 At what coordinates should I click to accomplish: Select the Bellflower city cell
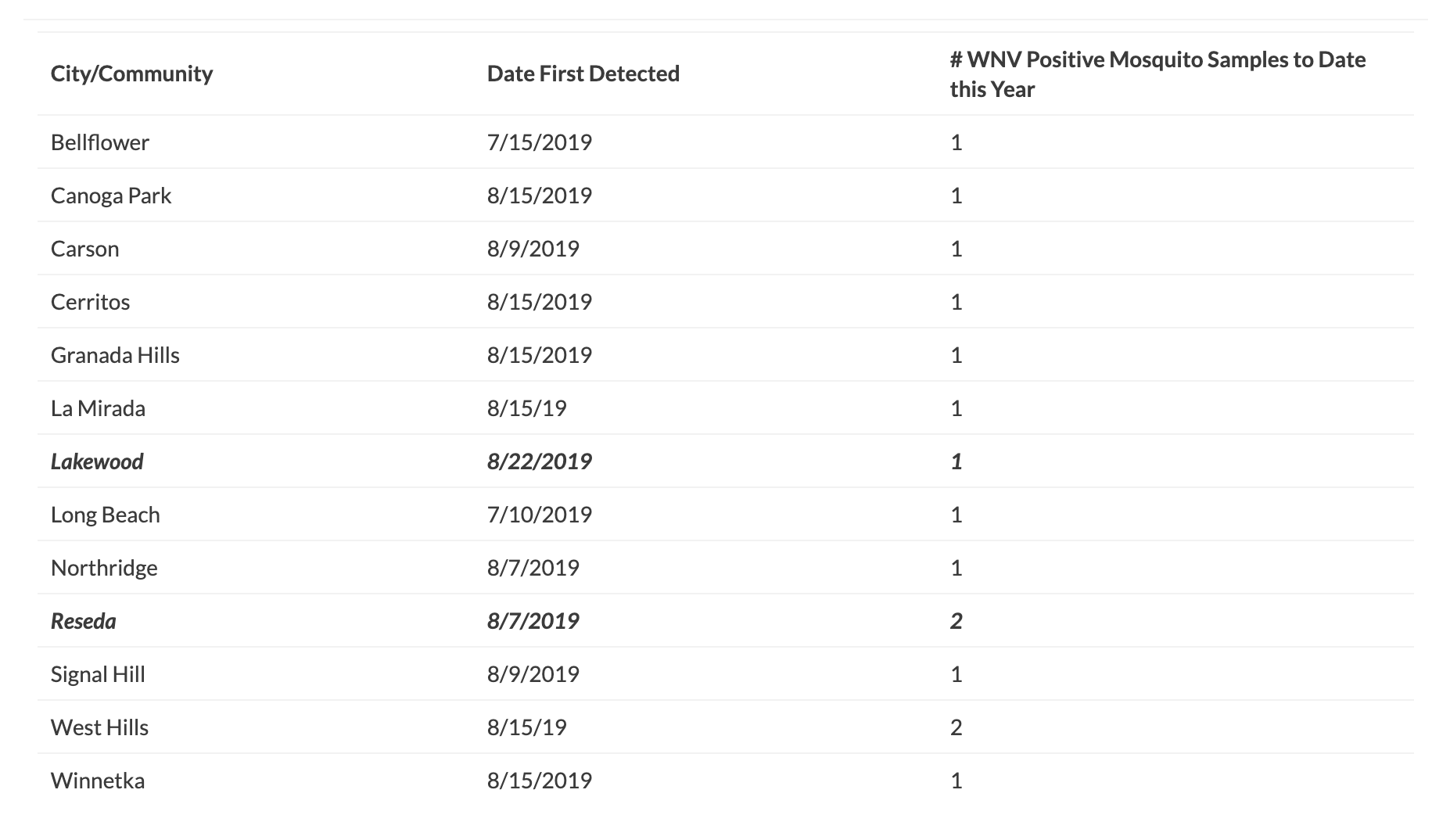point(99,142)
